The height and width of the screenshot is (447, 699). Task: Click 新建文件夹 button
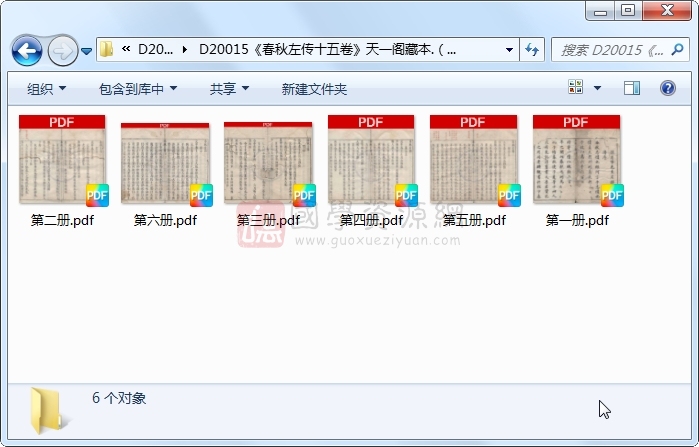point(314,89)
